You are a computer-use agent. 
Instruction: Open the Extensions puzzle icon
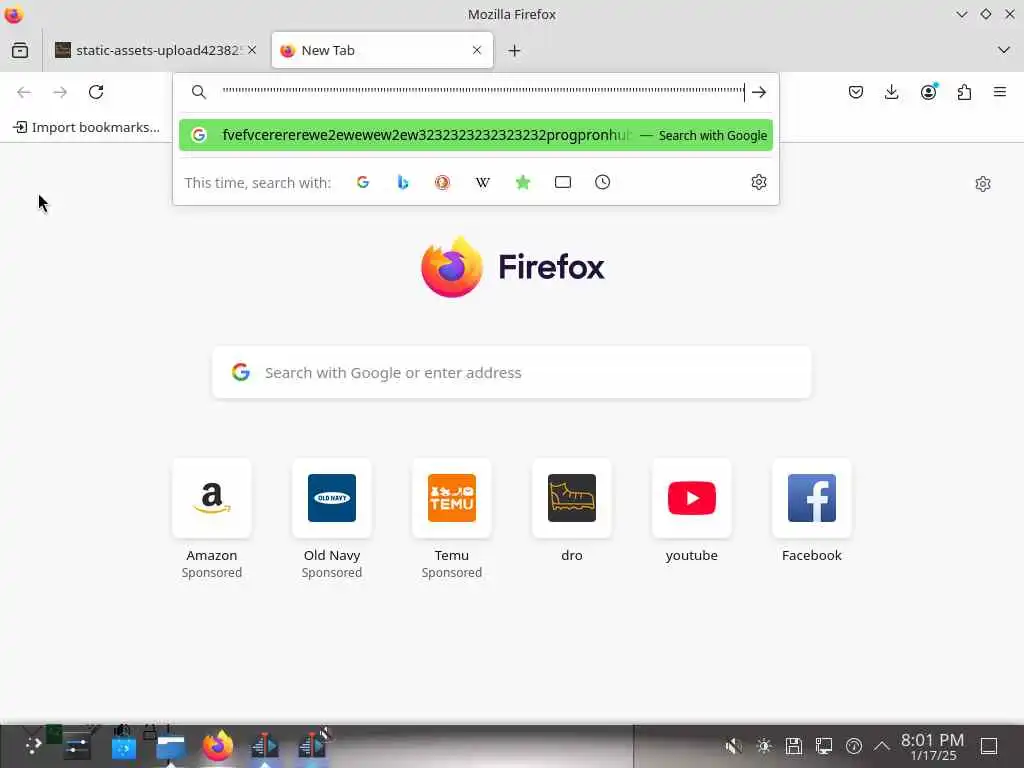(964, 92)
